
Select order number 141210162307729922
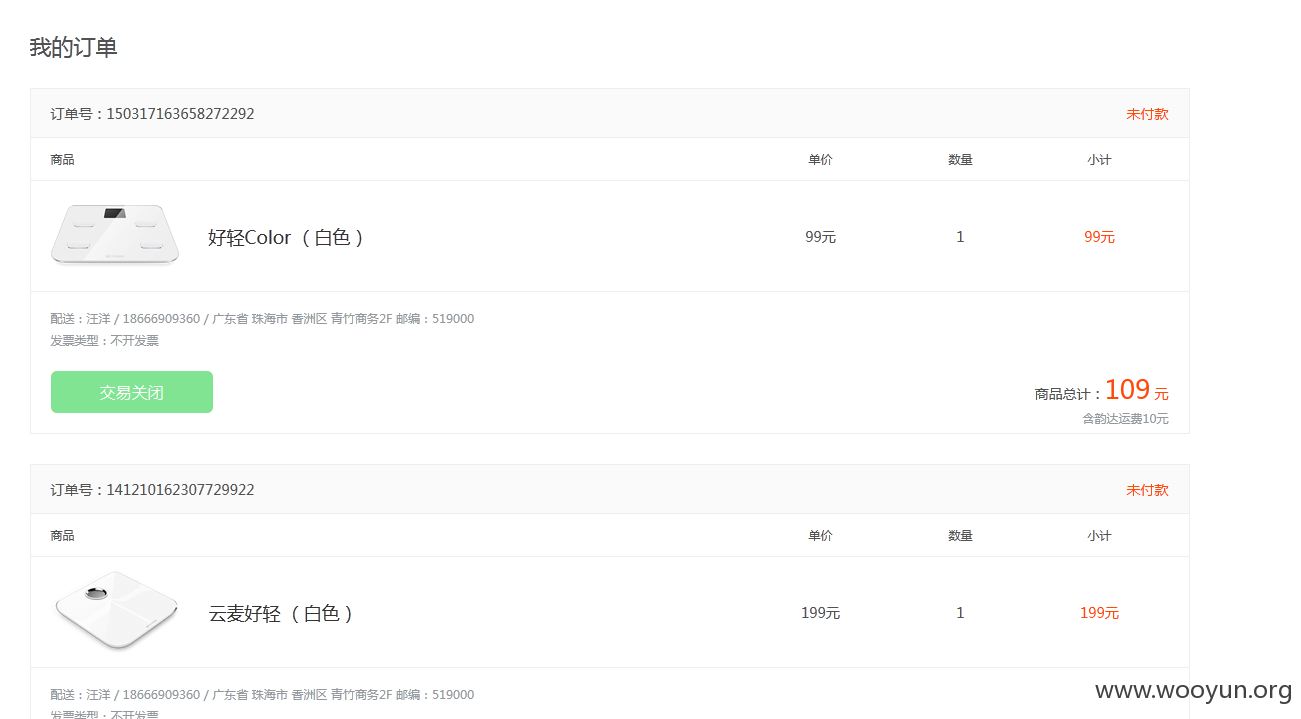tap(180, 490)
